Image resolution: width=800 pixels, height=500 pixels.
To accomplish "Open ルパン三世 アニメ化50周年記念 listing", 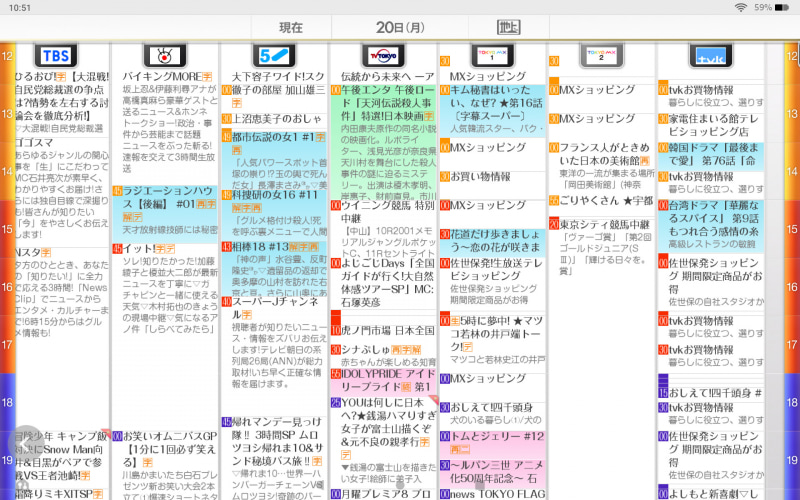I will click(493, 472).
